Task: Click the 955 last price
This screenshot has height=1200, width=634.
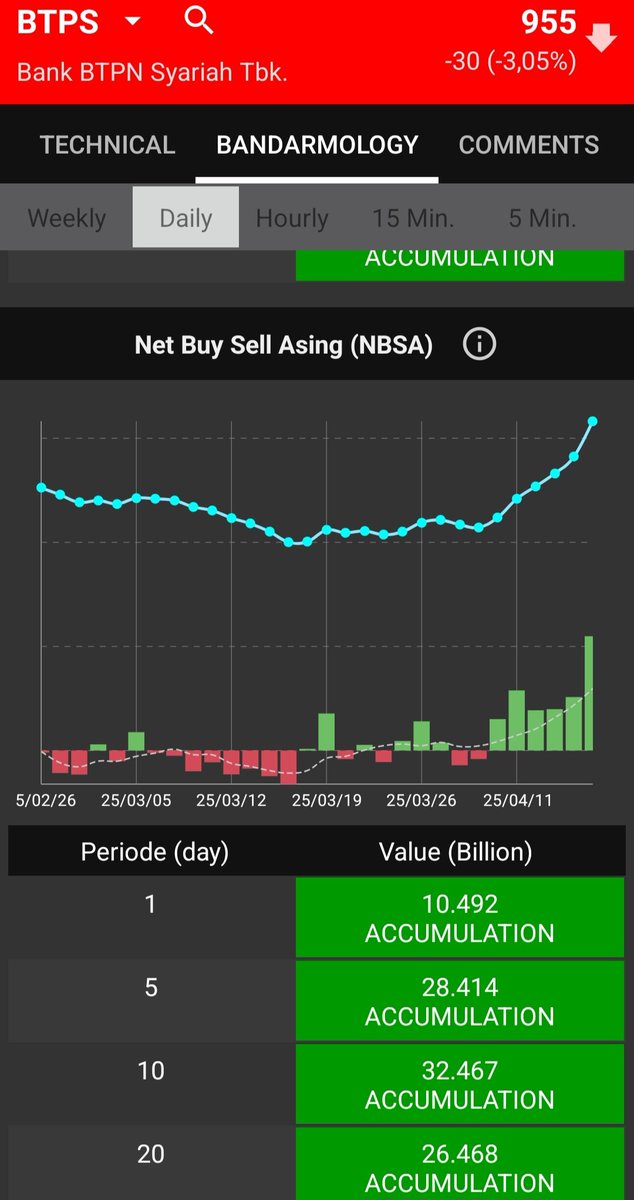Action: tap(549, 22)
